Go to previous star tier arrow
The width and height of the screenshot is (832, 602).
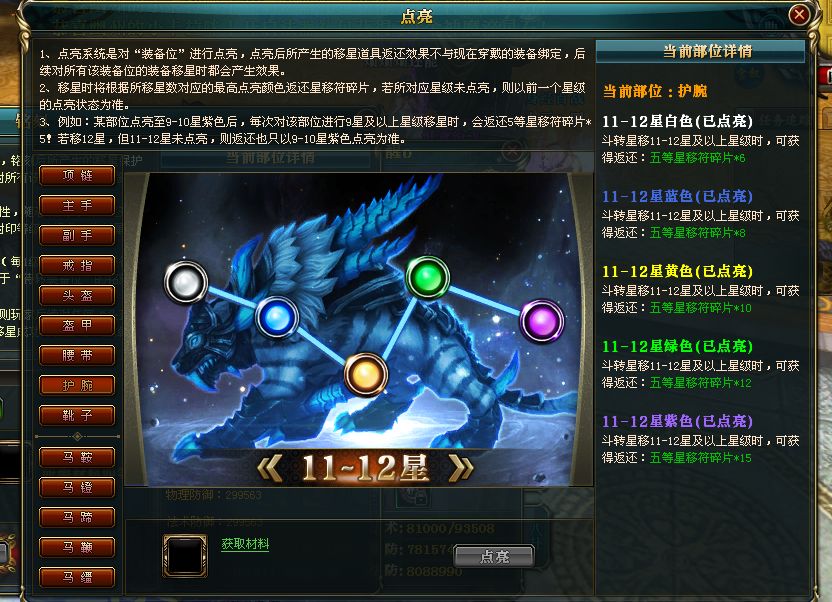tap(271, 469)
